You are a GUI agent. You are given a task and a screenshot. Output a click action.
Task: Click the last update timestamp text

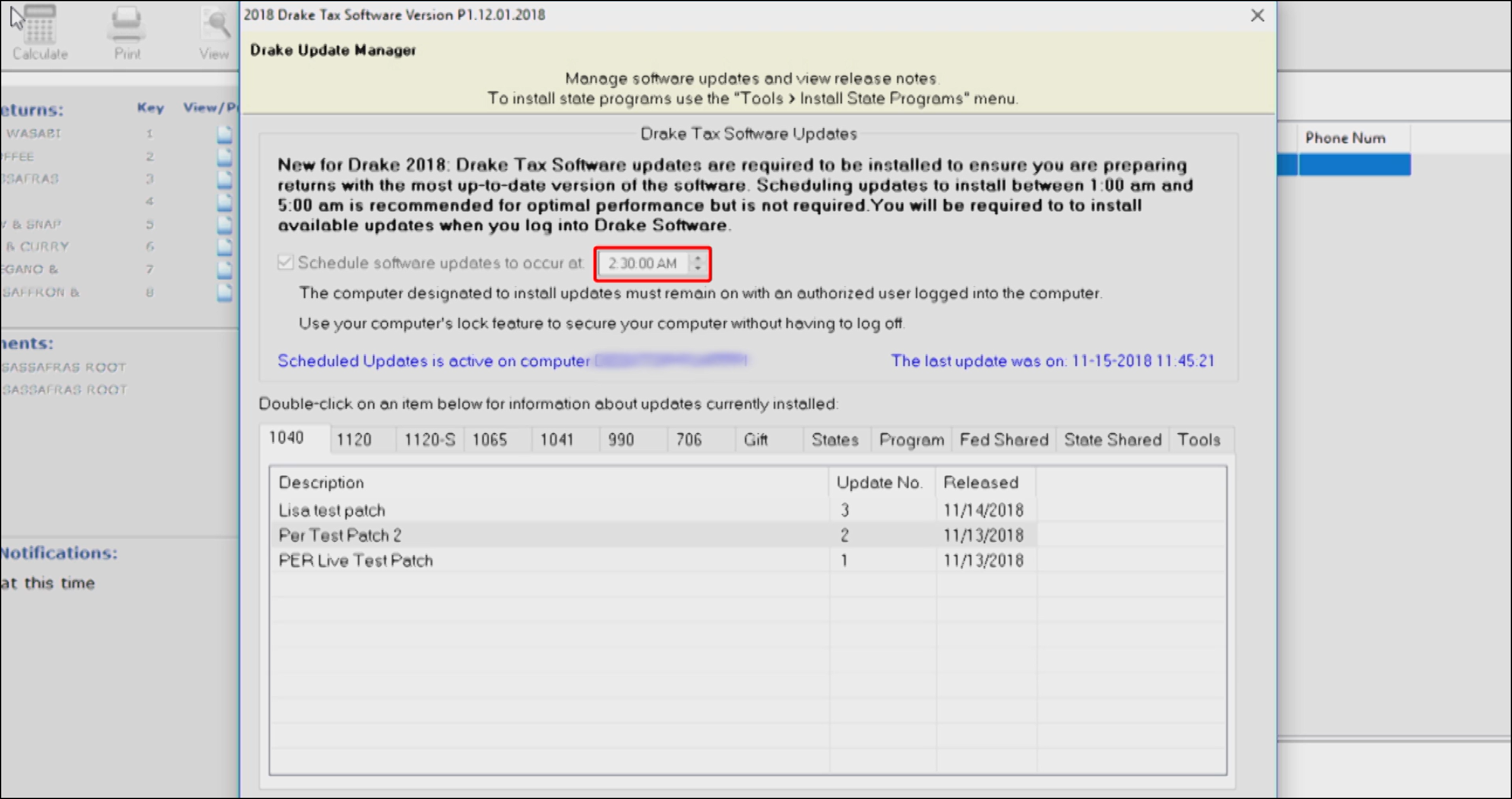click(1053, 361)
